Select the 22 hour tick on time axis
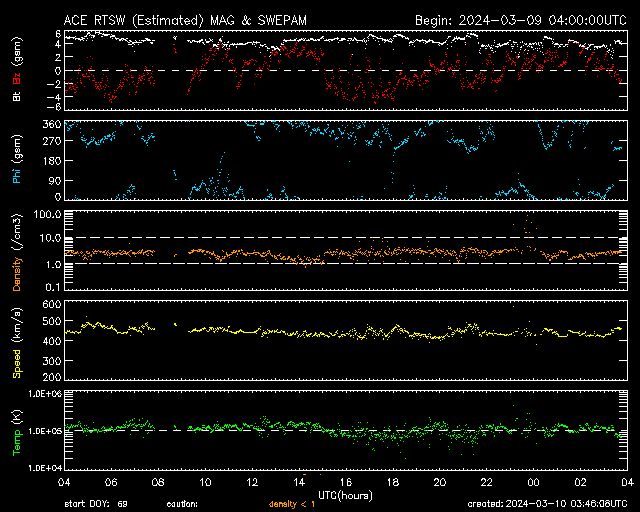 [x=486, y=481]
